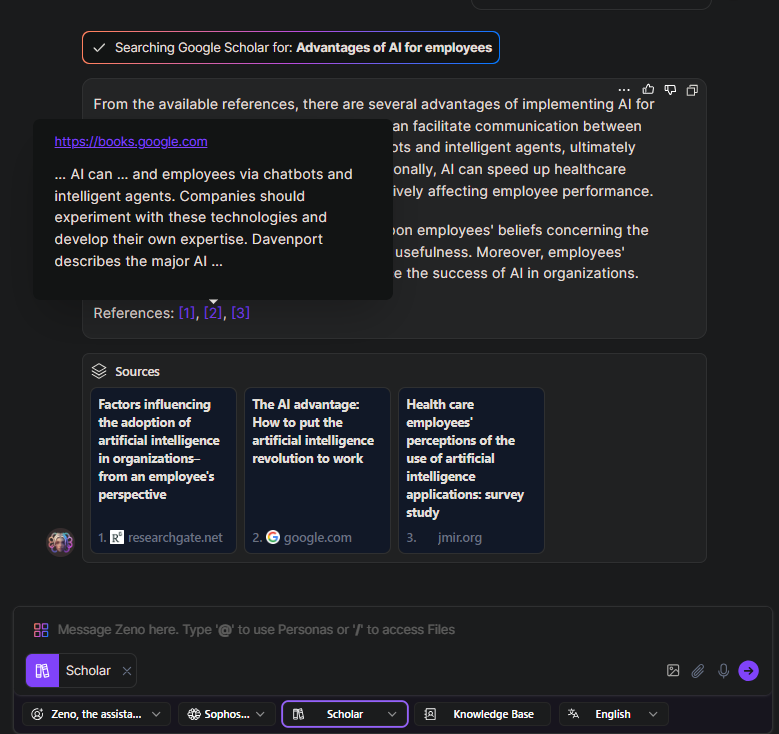779x734 pixels.
Task: Copy the response with copy icon
Action: click(x=692, y=90)
